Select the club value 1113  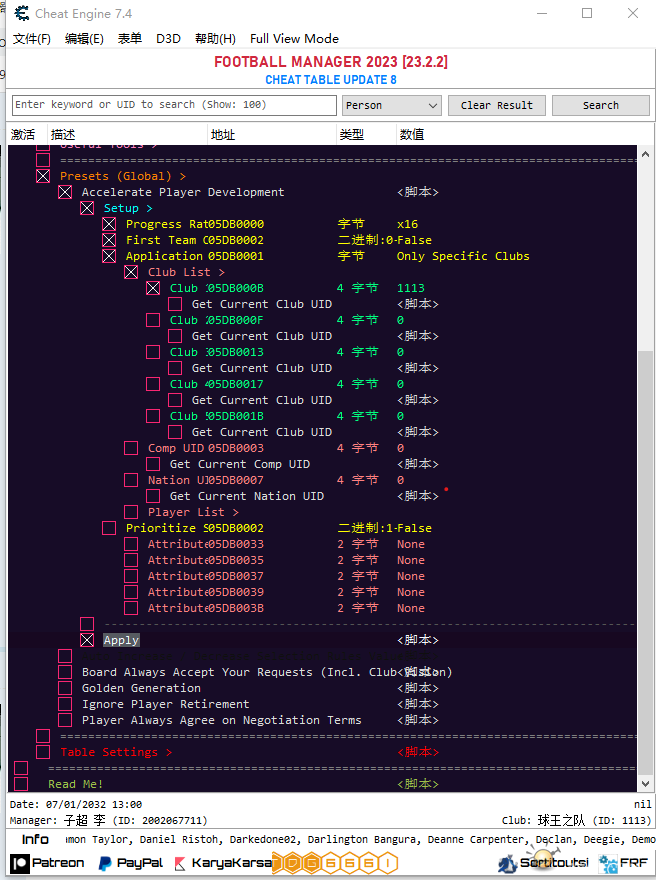coord(411,288)
